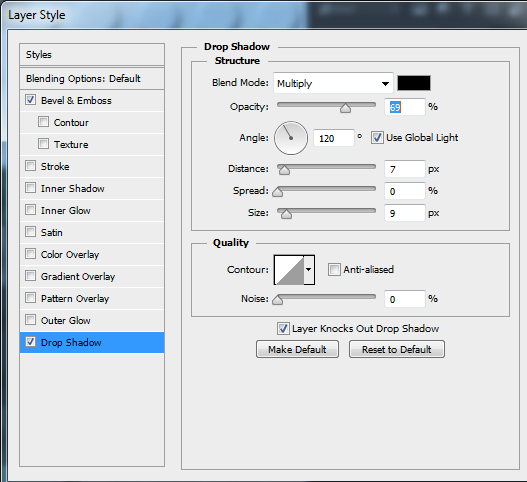527x482 pixels.
Task: Open Blending Options: Default
Action: [92, 79]
